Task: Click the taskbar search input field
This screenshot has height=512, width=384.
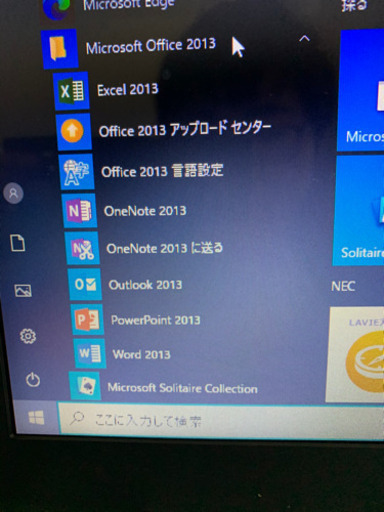Action: coord(221,421)
